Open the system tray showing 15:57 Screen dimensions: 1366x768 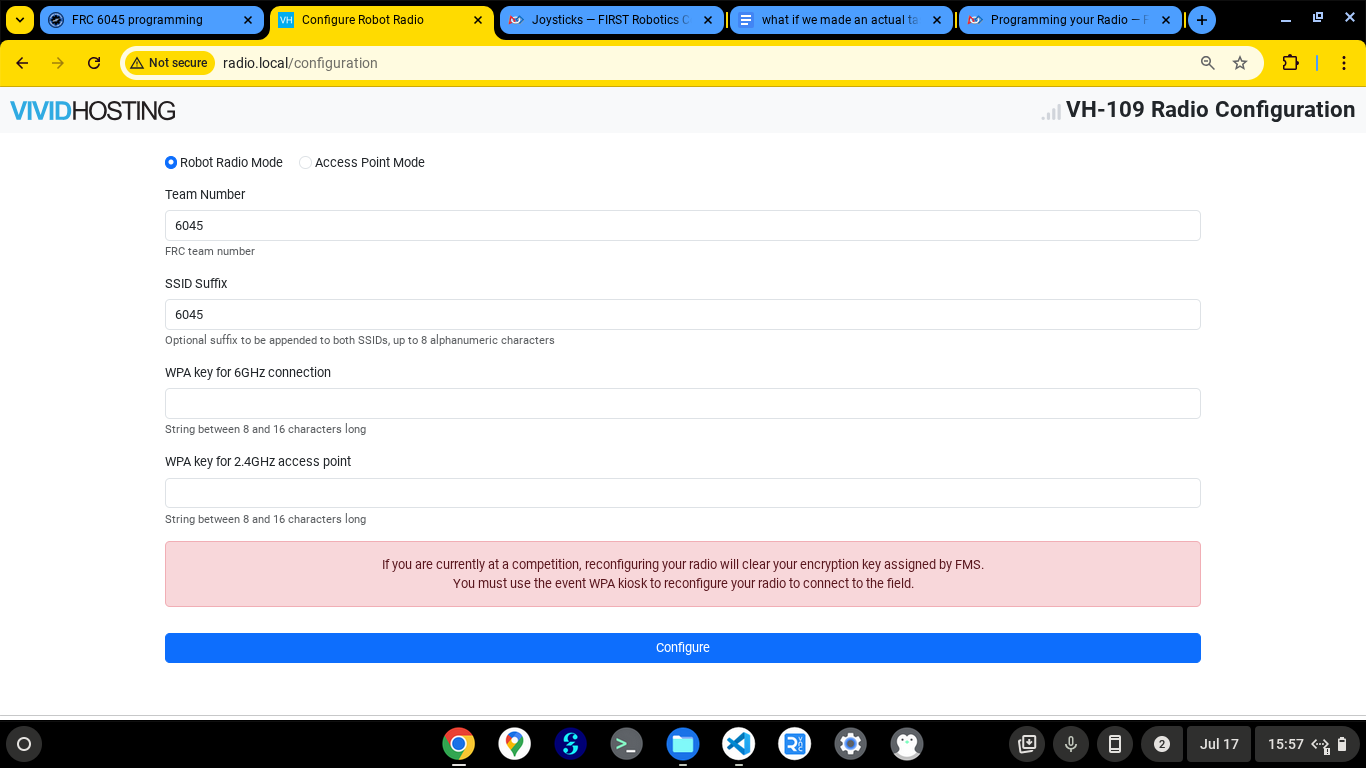[x=1306, y=744]
